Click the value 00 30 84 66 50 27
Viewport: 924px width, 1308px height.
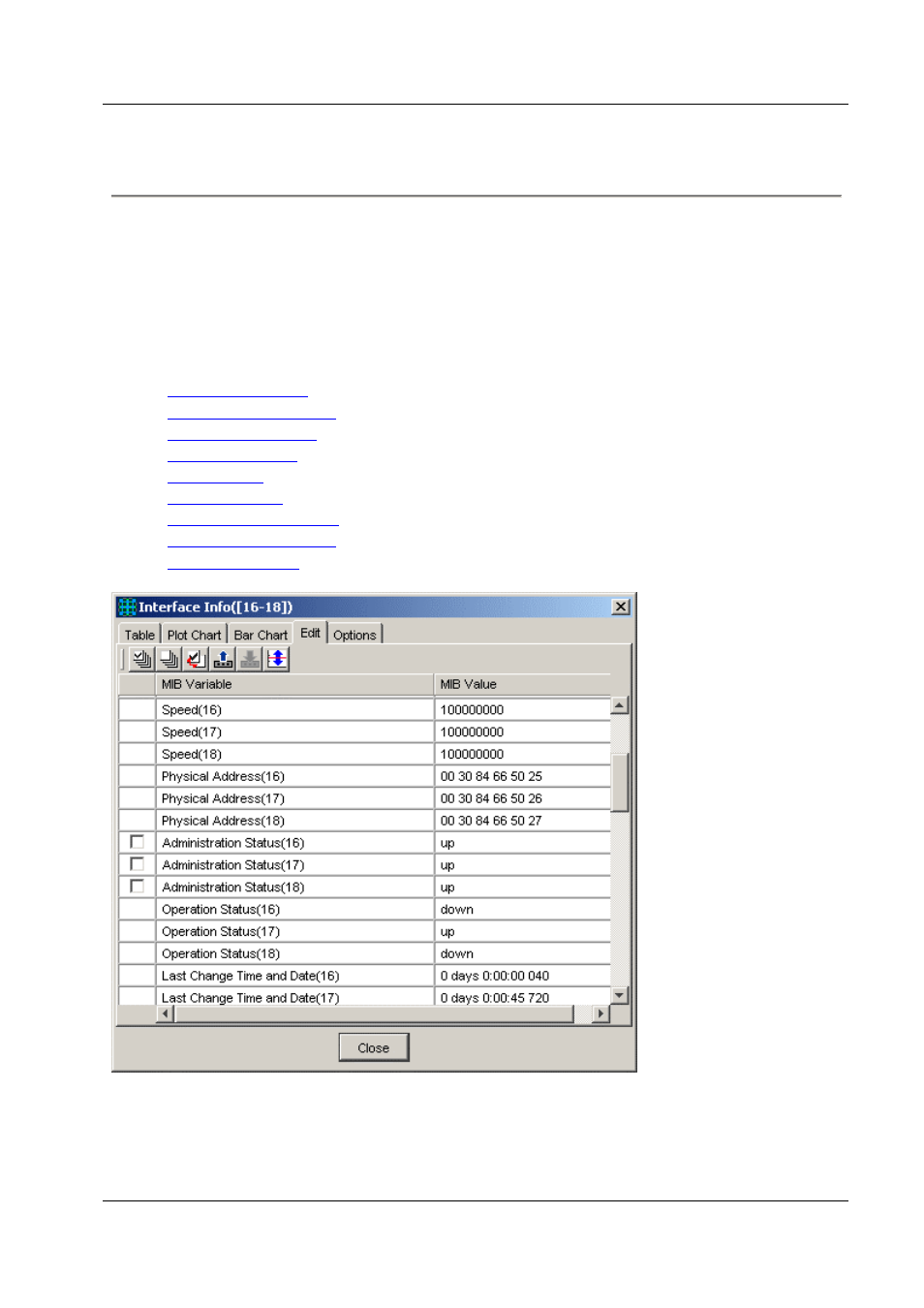pyautogui.click(x=491, y=821)
